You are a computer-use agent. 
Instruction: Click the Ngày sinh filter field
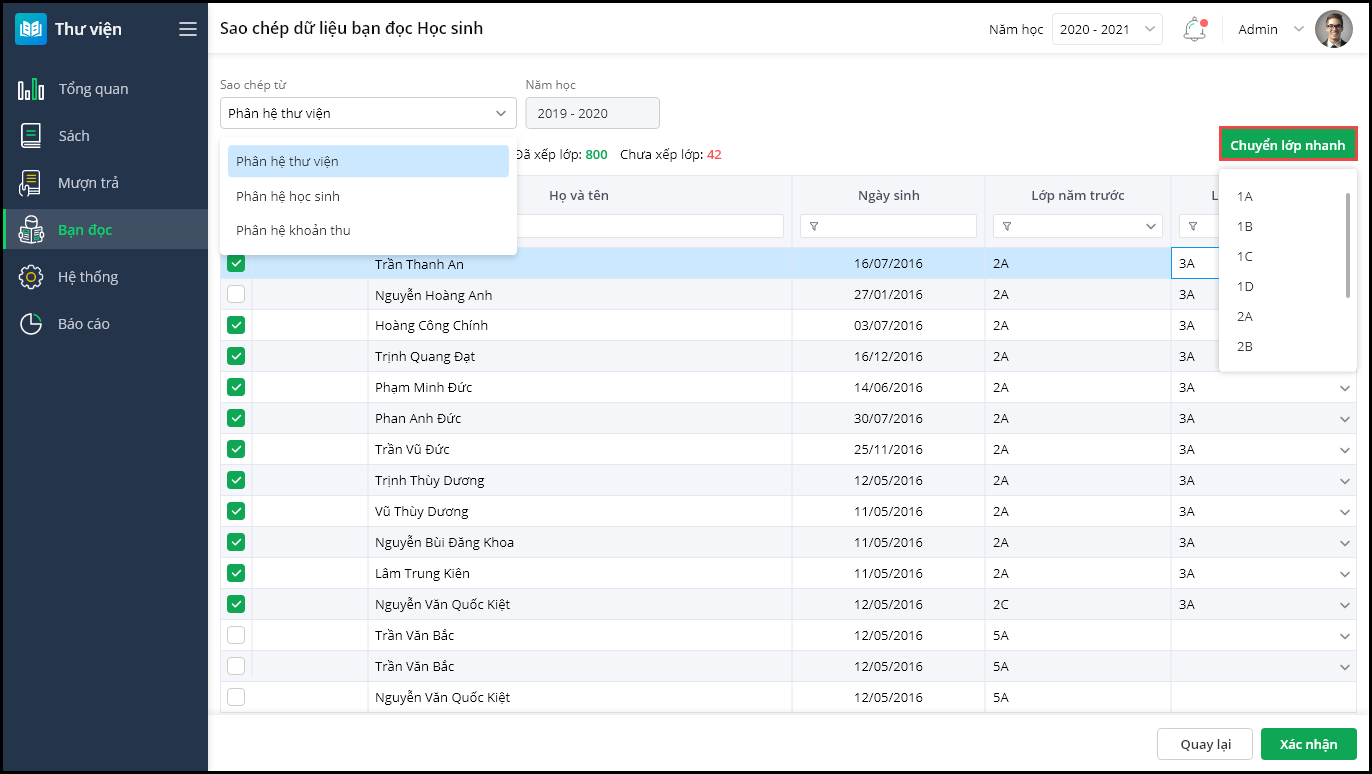[888, 227]
